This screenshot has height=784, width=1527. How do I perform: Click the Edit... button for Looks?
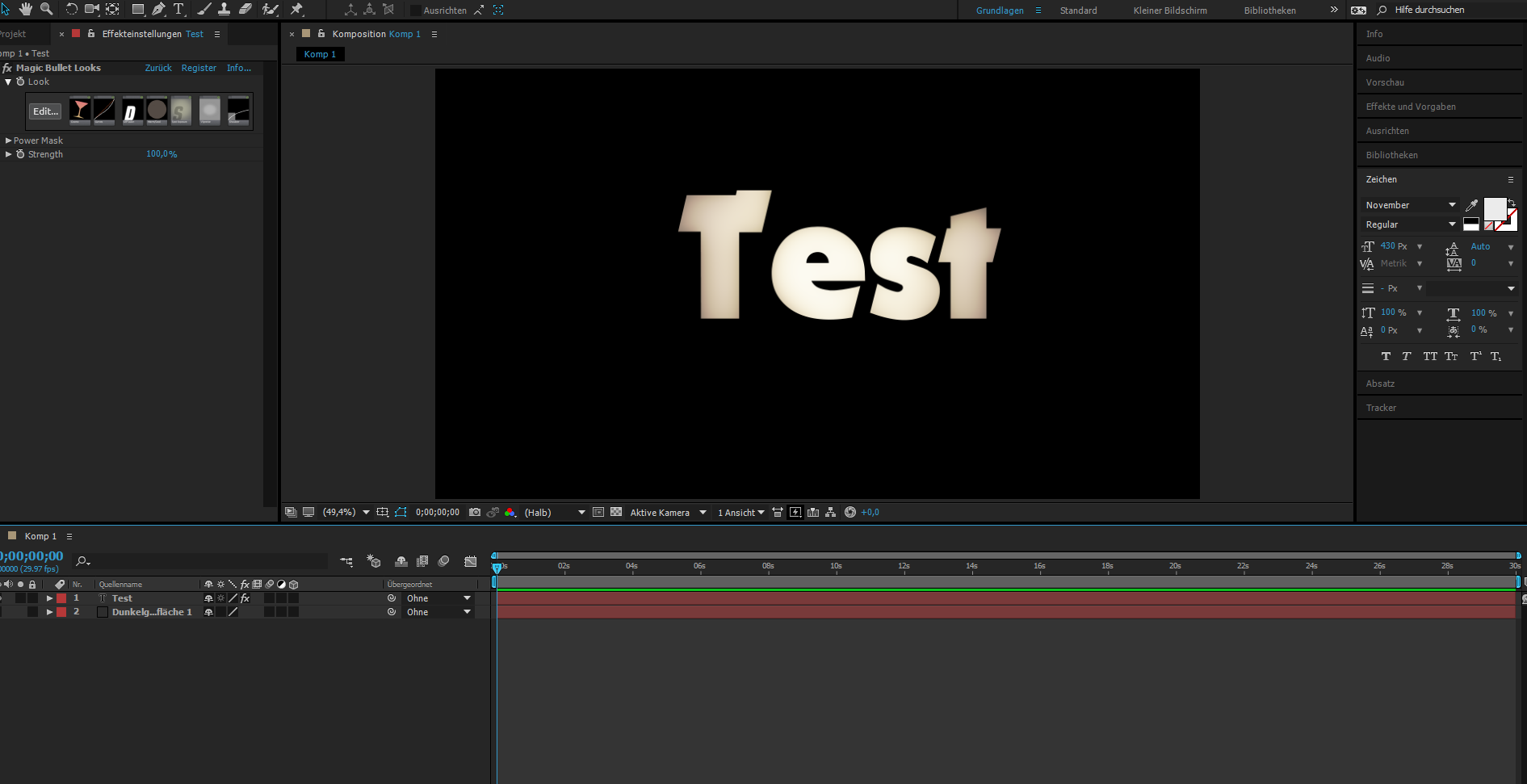pos(45,111)
